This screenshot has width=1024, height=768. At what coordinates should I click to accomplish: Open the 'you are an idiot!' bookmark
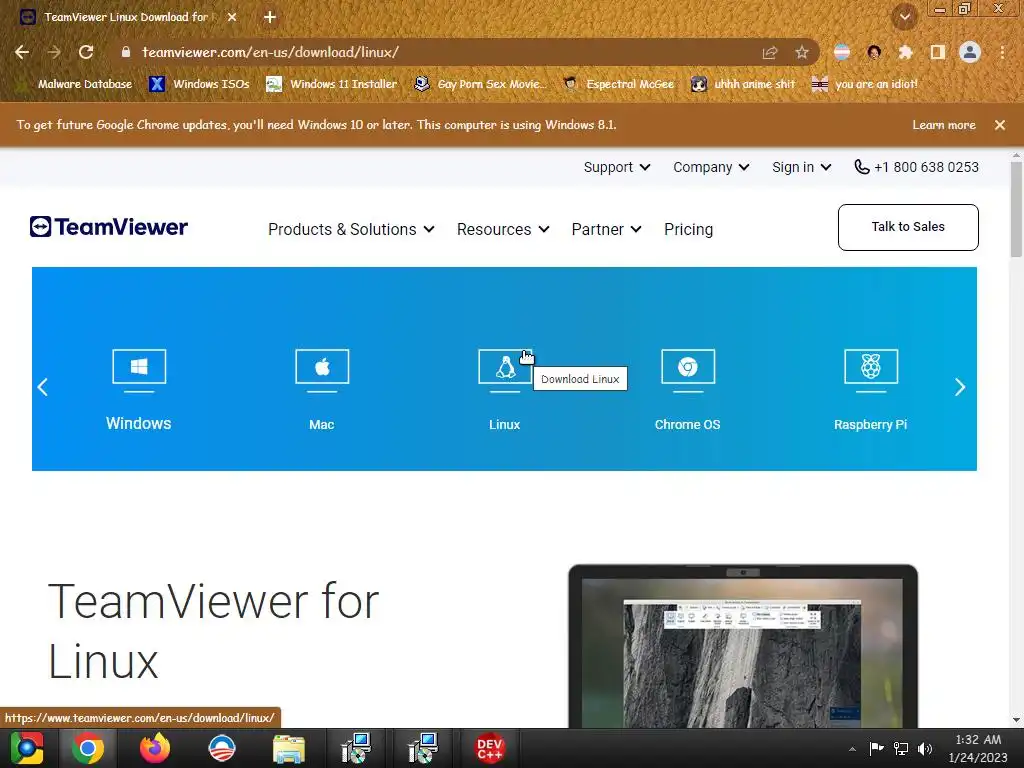[865, 84]
